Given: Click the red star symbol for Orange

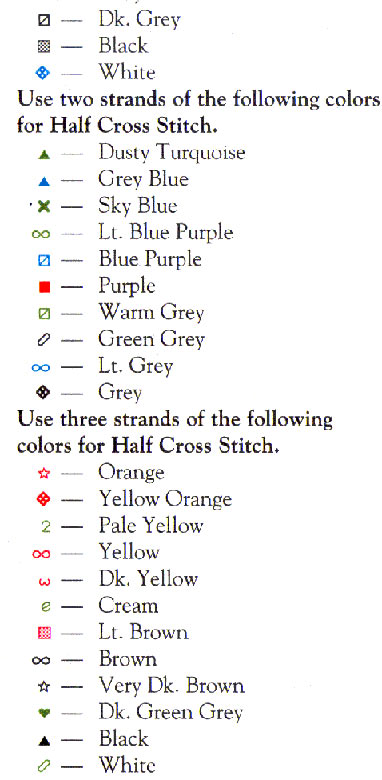Looking at the screenshot, I should (x=44, y=473).
